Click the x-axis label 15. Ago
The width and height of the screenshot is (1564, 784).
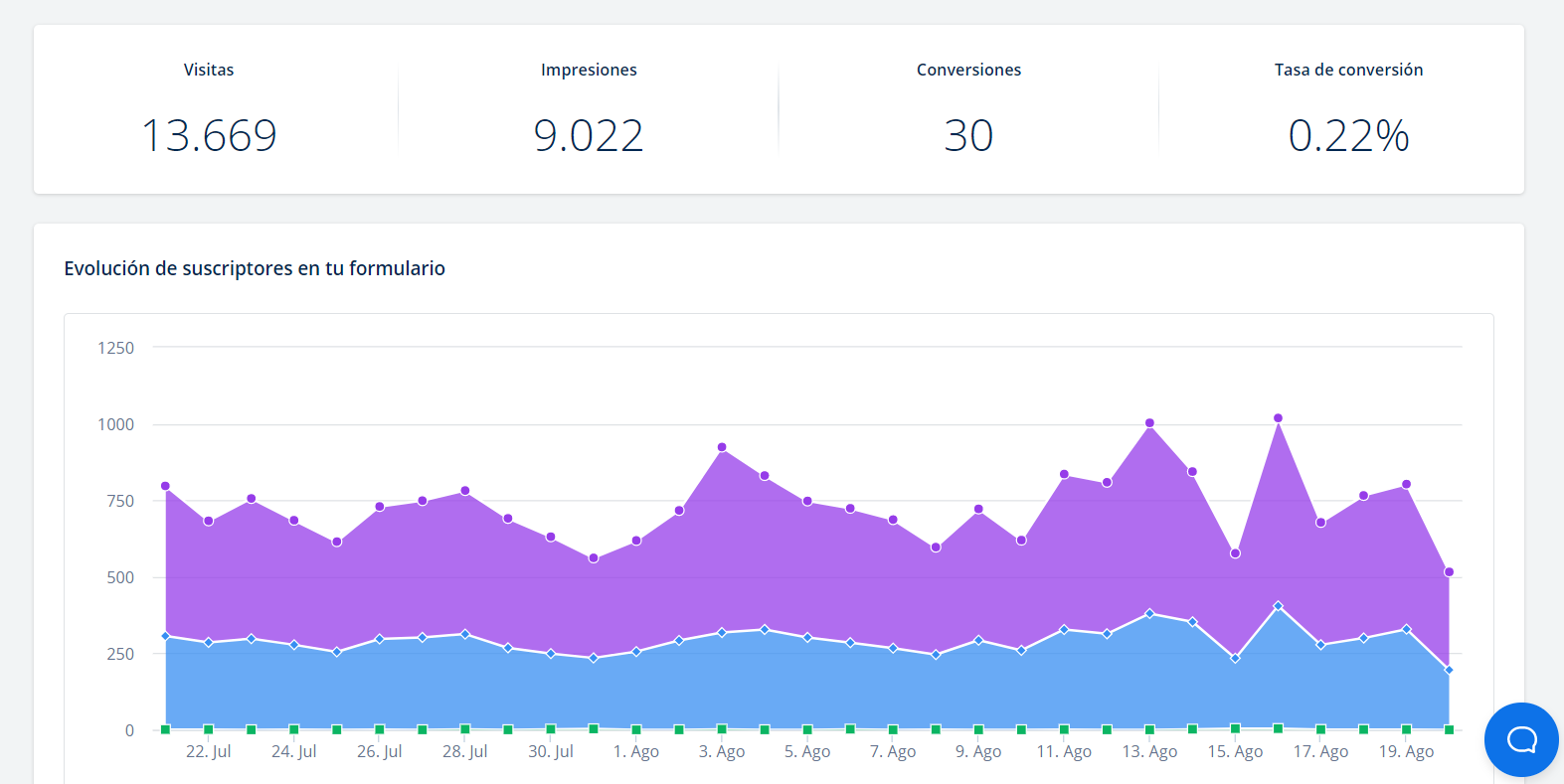(1235, 751)
